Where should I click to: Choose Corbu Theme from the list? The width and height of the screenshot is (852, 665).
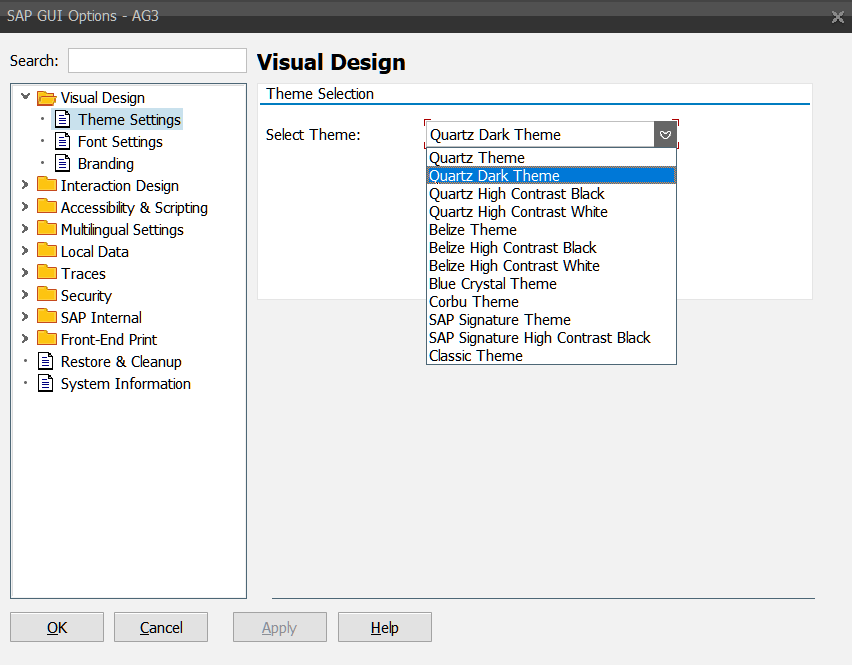pyautogui.click(x=551, y=301)
